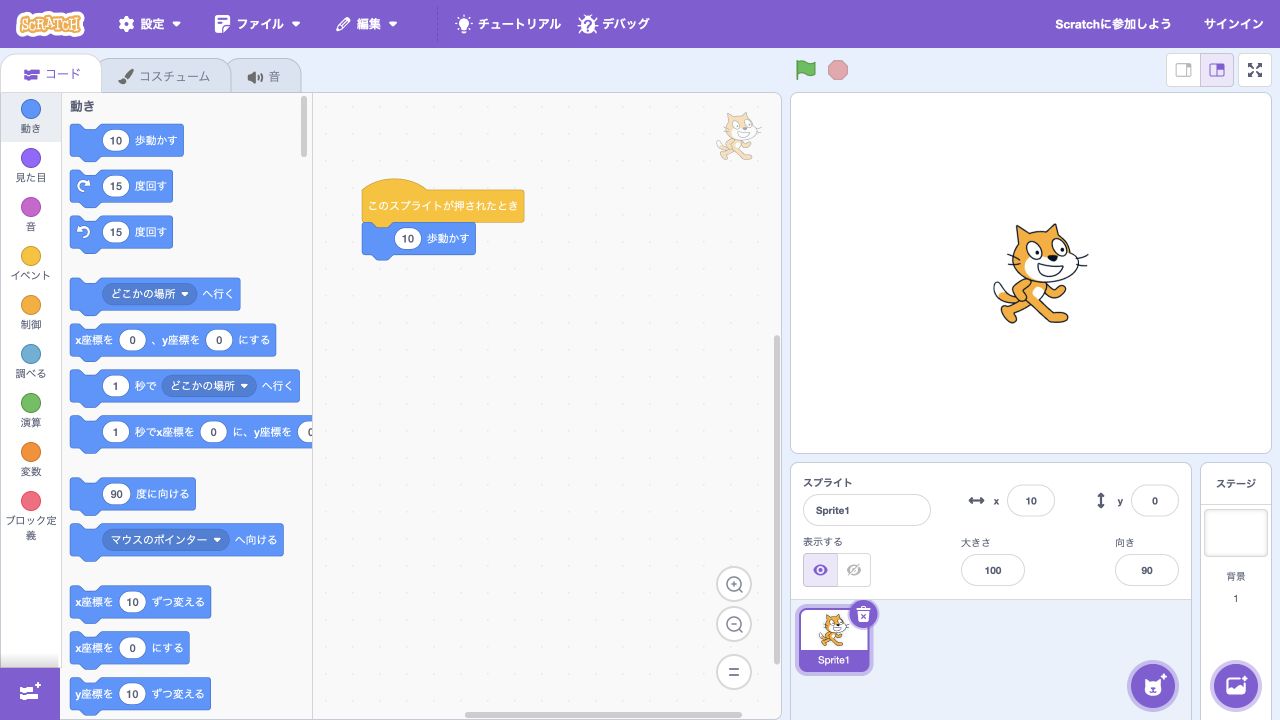The width and height of the screenshot is (1280, 720).
Task: Edit the 向き direction field
Action: tap(1147, 570)
